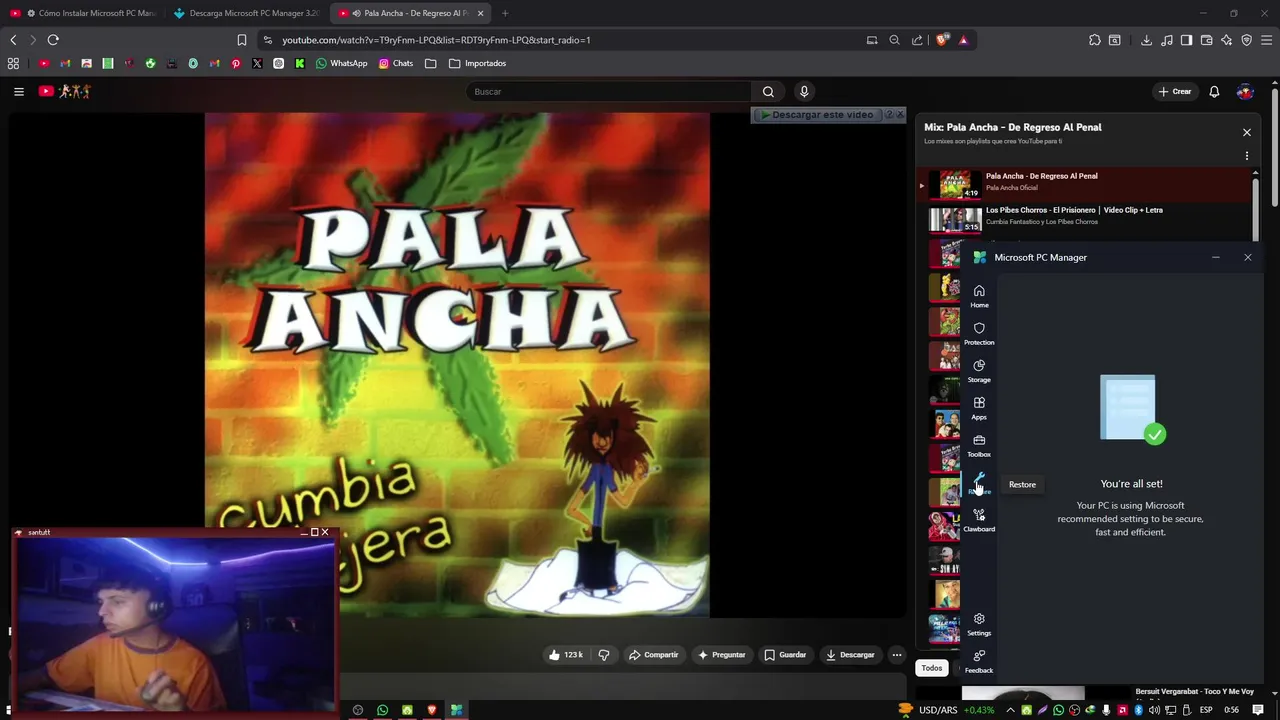Open WhatsApp from the Windows taskbar
Image resolution: width=1280 pixels, height=720 pixels.
(x=382, y=710)
